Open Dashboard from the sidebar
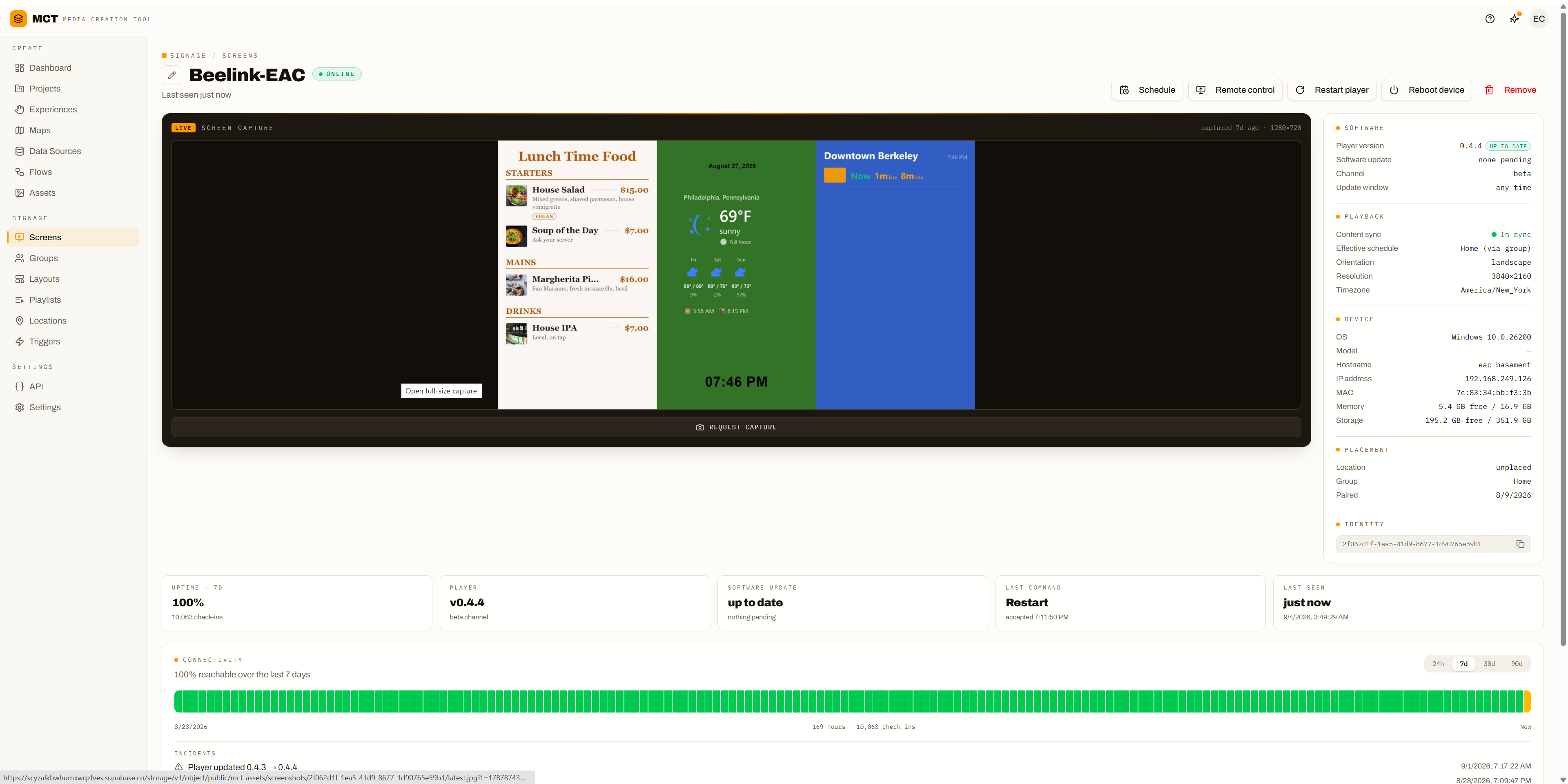Screen dimensions: 1568x784 tap(73, 68)
